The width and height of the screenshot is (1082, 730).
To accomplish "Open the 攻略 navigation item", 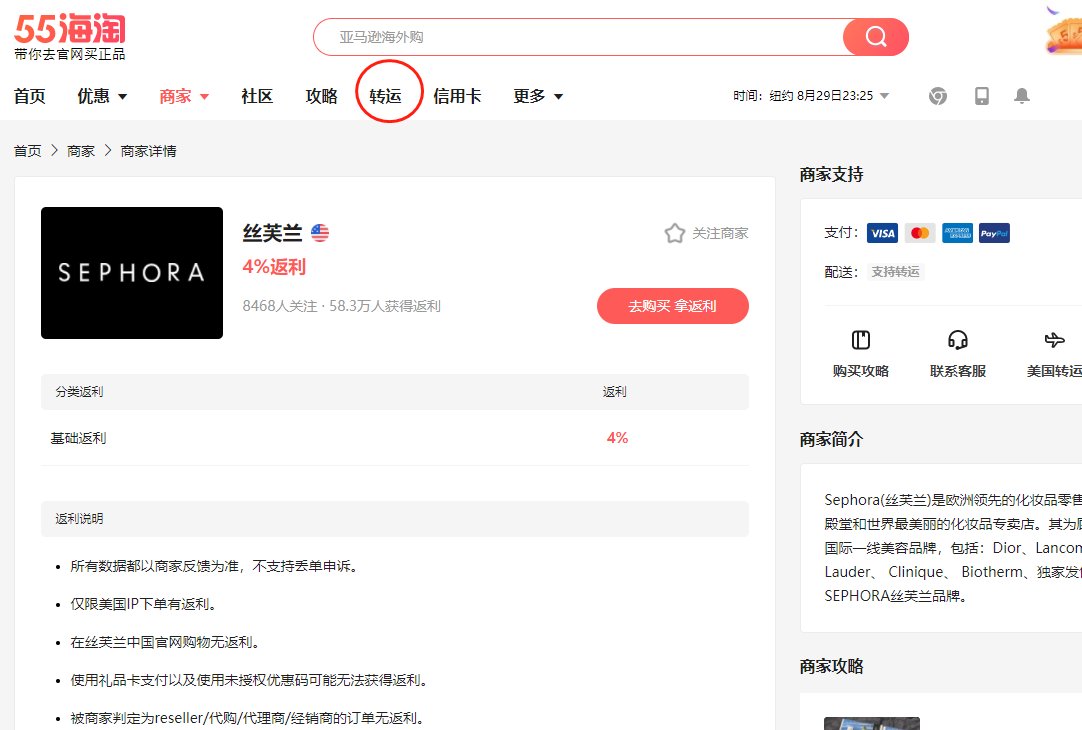I will point(322,96).
